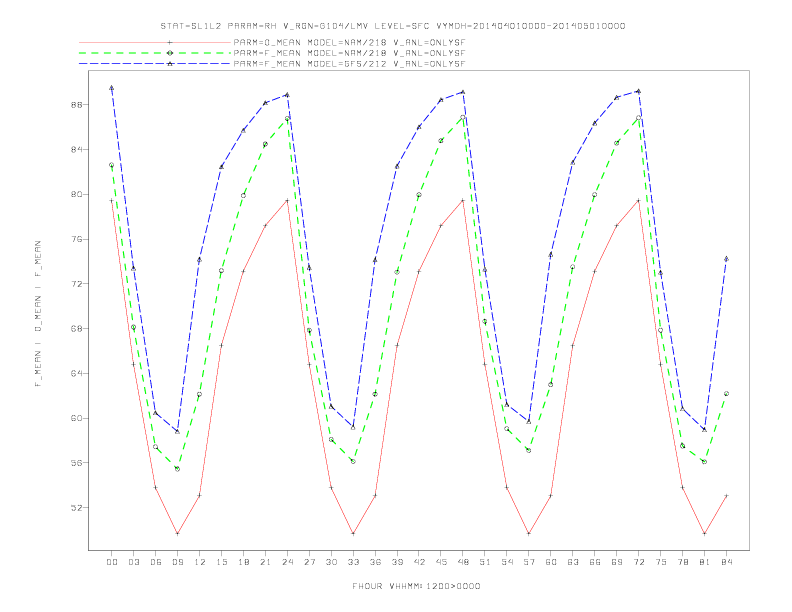
Task: Click the x-axis tick label 36
Action: coord(375,562)
